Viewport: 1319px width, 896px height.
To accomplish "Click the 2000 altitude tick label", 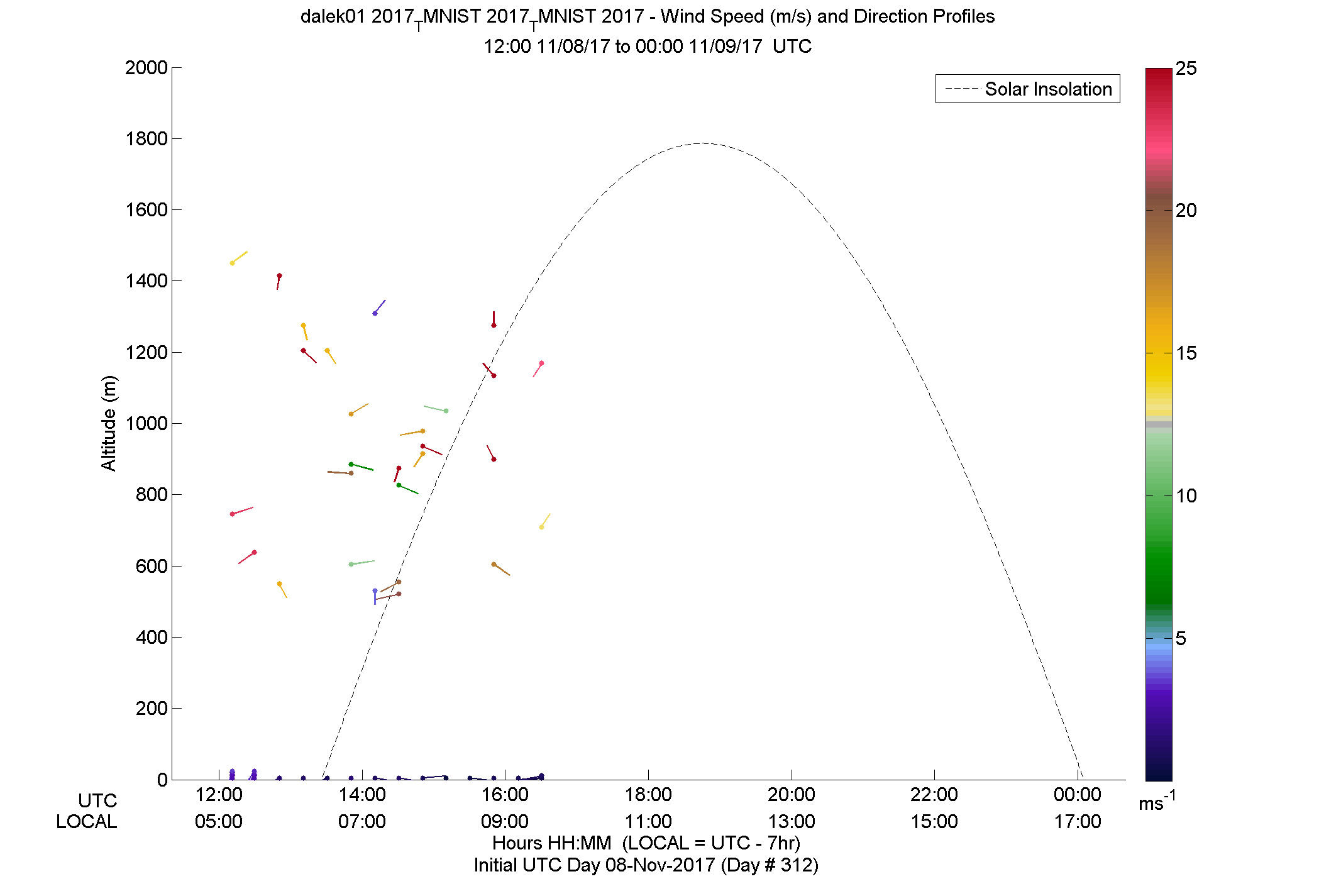I will click(x=146, y=67).
